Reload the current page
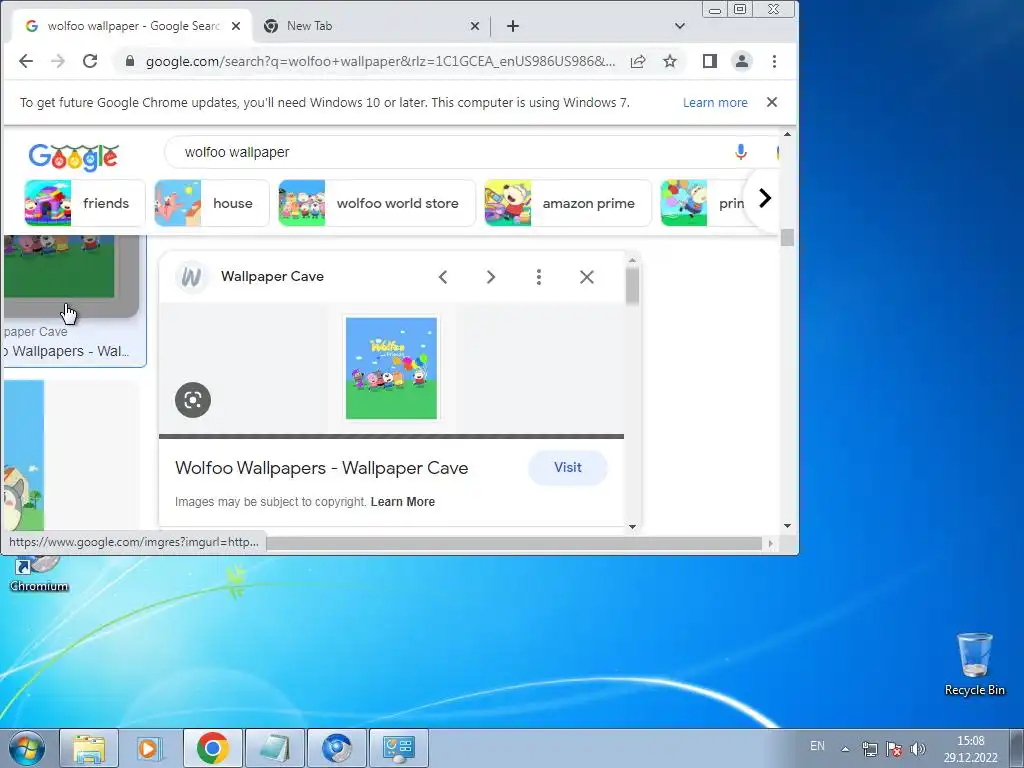Screen dimensions: 1024x768 90,61
